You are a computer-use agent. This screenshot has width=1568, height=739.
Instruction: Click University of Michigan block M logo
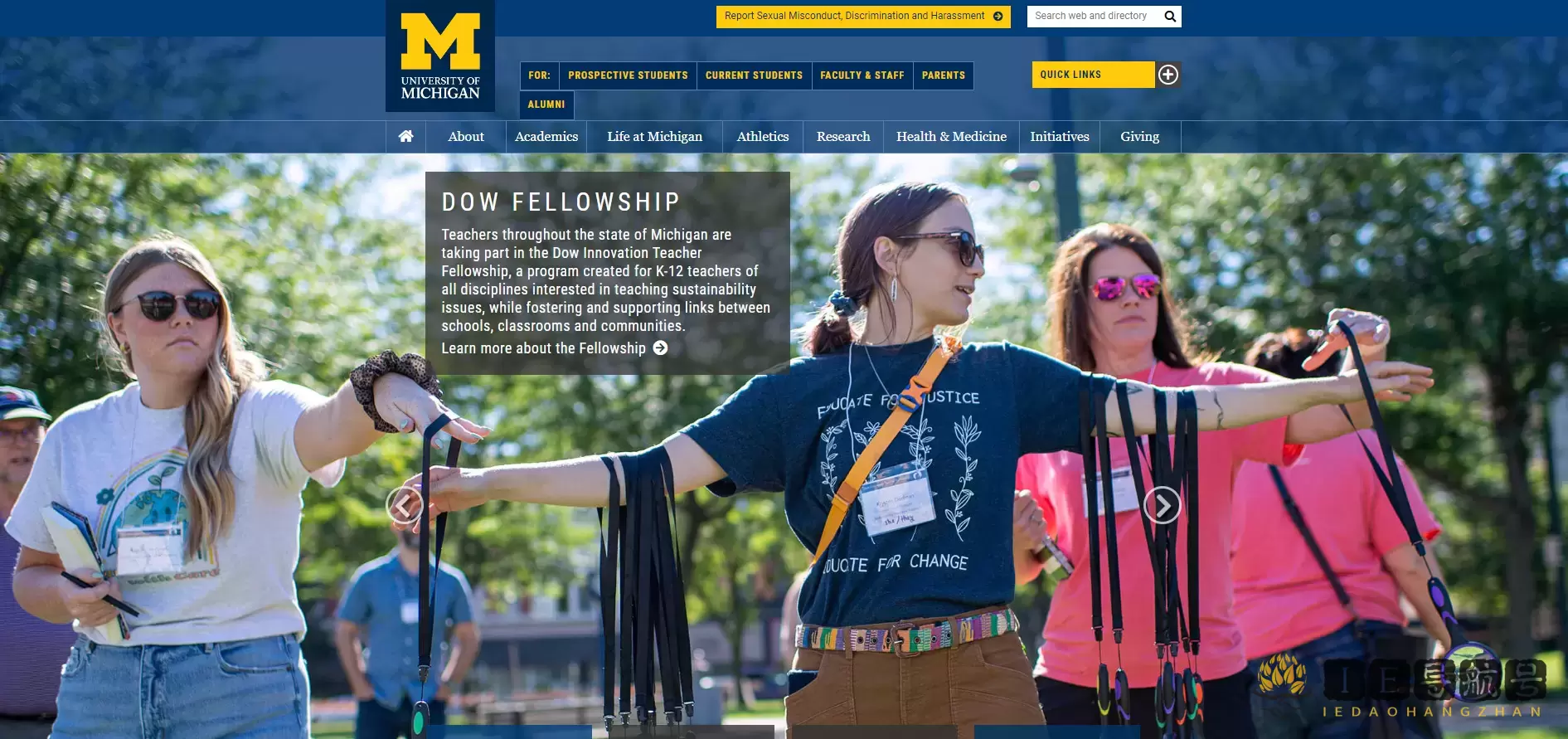440,56
